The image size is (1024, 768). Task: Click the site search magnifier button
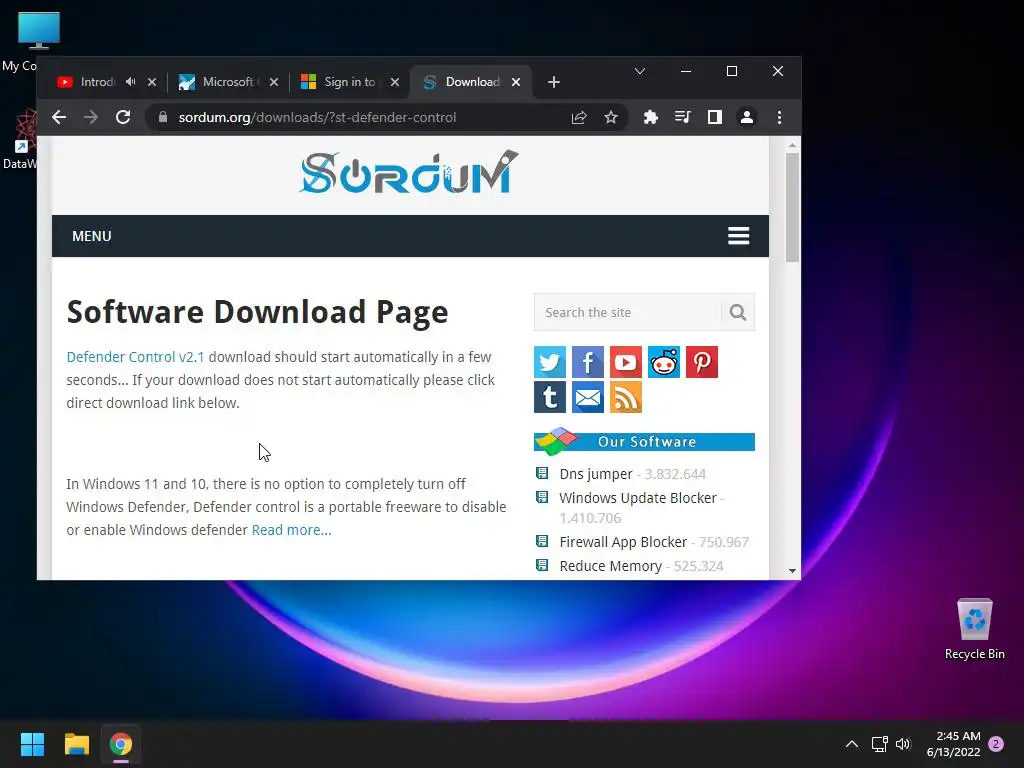click(738, 312)
